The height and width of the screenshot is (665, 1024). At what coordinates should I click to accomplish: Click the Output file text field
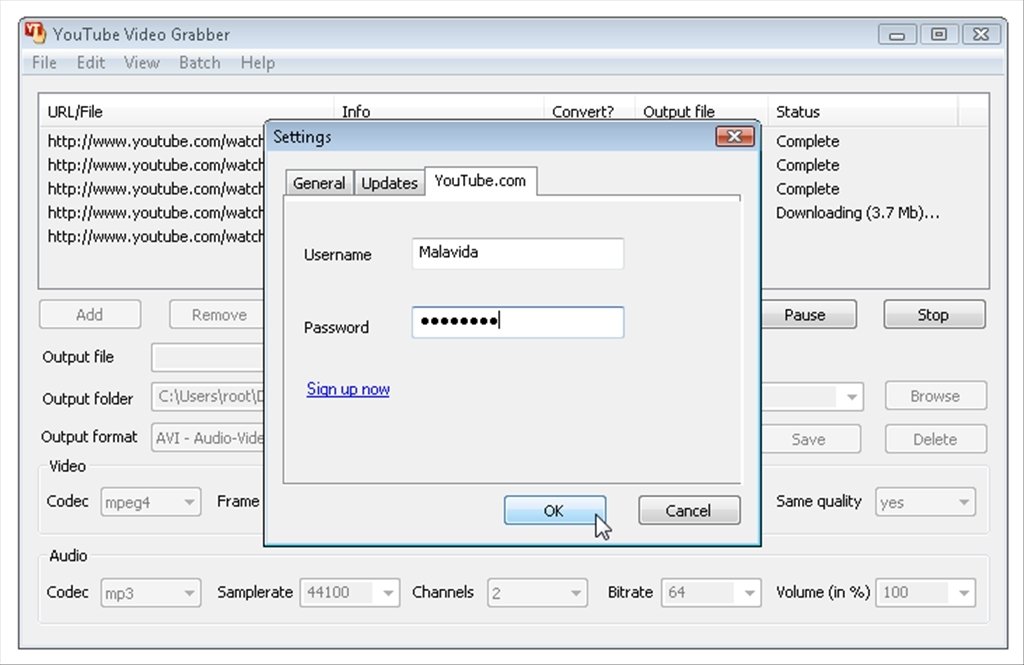coord(208,357)
